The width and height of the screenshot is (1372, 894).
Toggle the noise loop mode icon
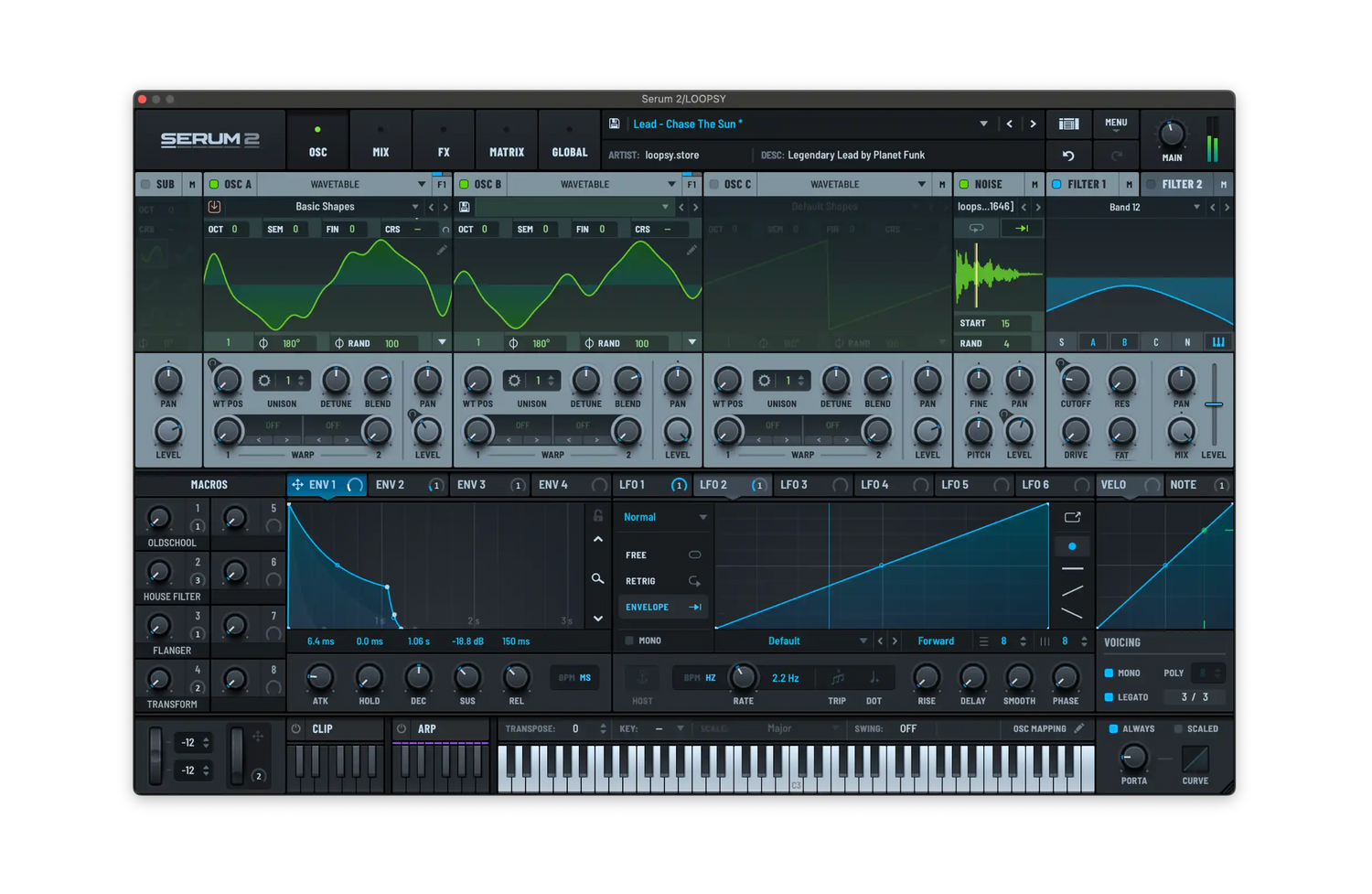[977, 228]
